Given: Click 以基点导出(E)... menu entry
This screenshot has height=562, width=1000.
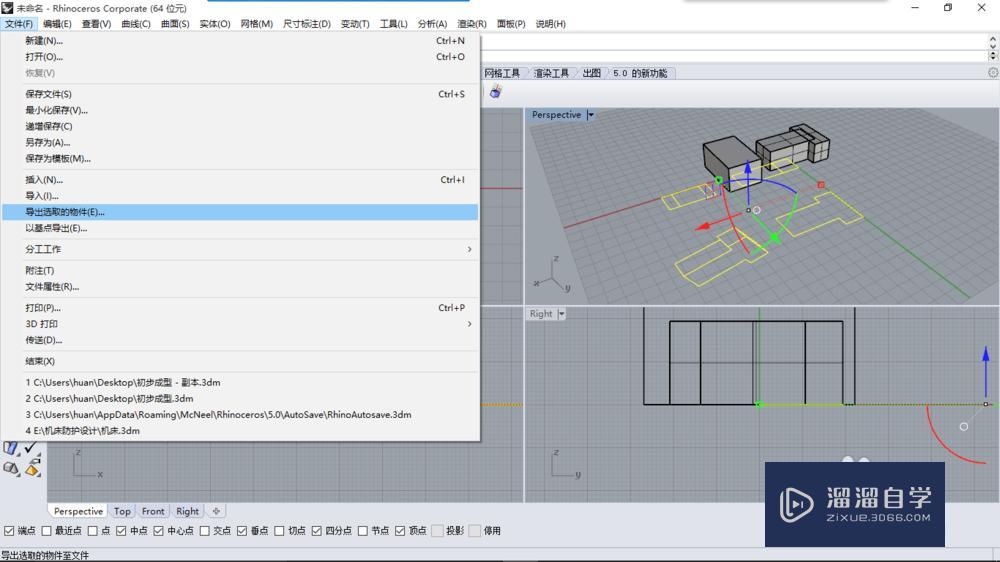Looking at the screenshot, I should click(x=240, y=228).
